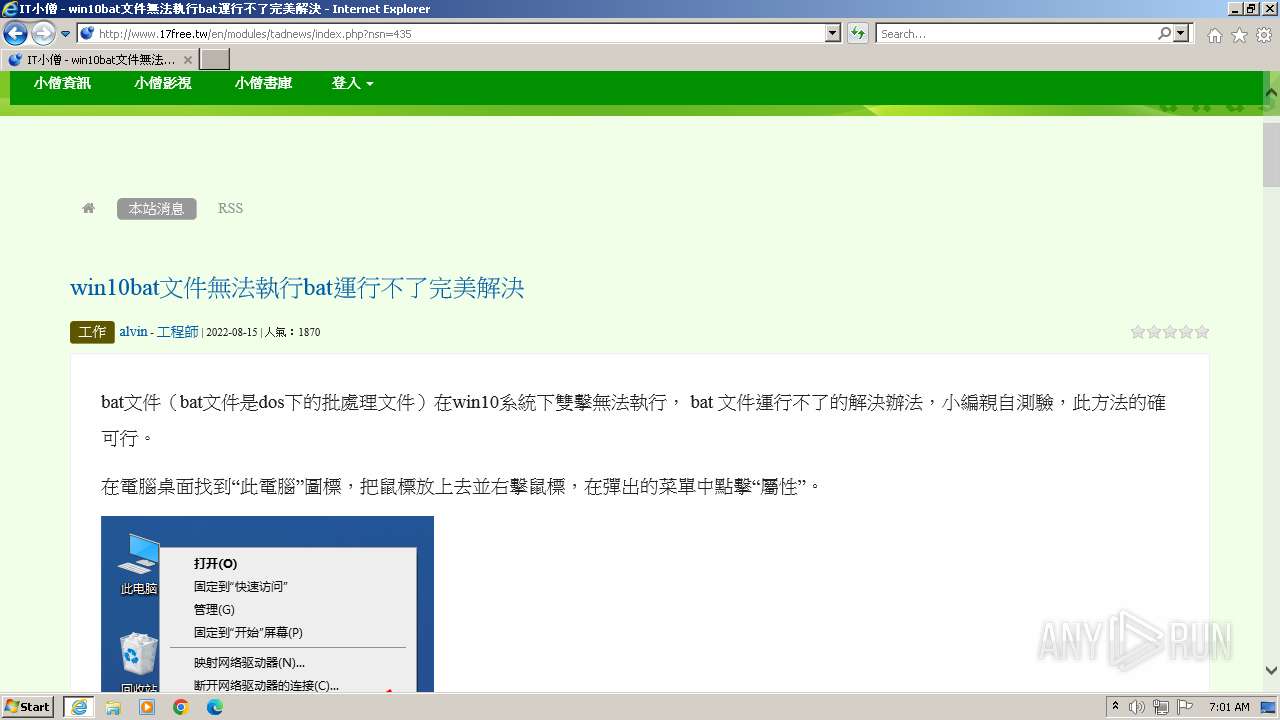1280x720 pixels.
Task: Click the 7:01 AM system clock
Action: pos(1229,707)
